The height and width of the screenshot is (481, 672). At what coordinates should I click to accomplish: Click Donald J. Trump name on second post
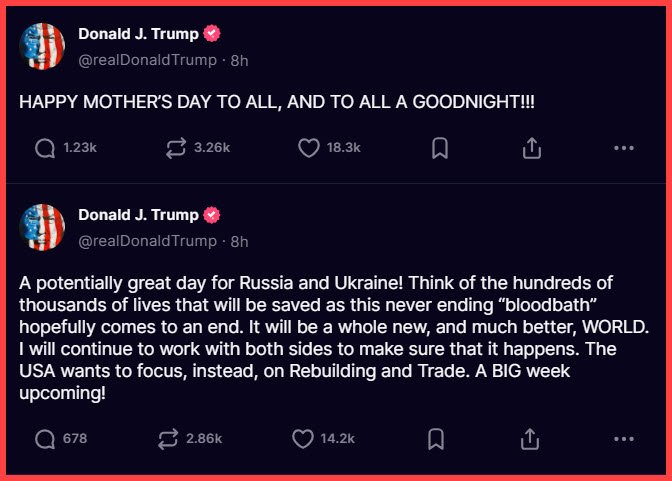(x=139, y=215)
